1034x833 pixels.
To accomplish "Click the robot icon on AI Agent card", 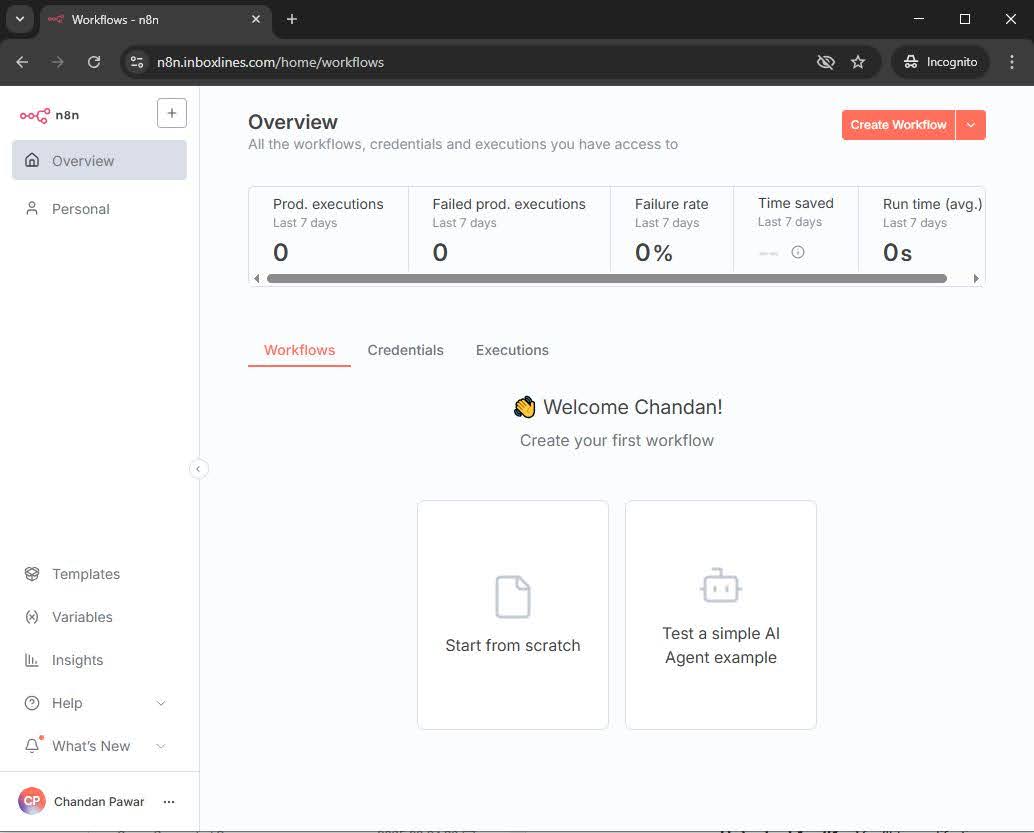I will point(720,586).
